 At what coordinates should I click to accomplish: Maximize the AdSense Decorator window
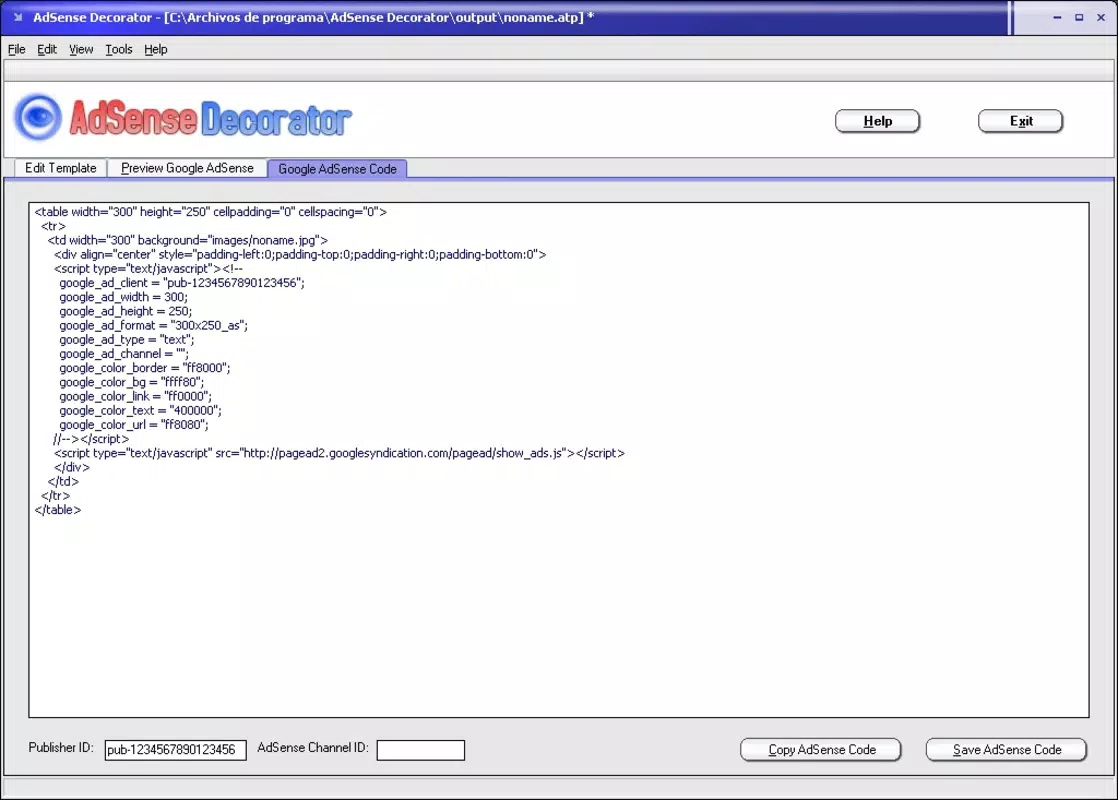click(1079, 17)
